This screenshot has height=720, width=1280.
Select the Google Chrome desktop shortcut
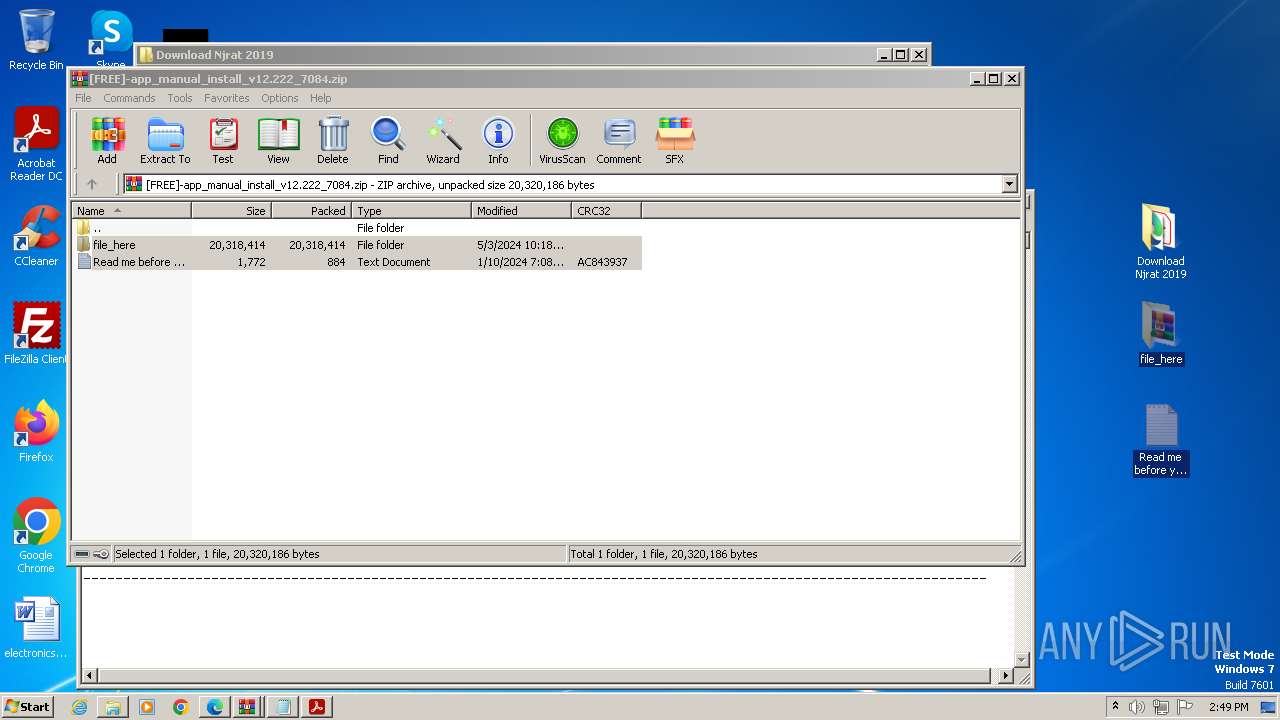[36, 536]
